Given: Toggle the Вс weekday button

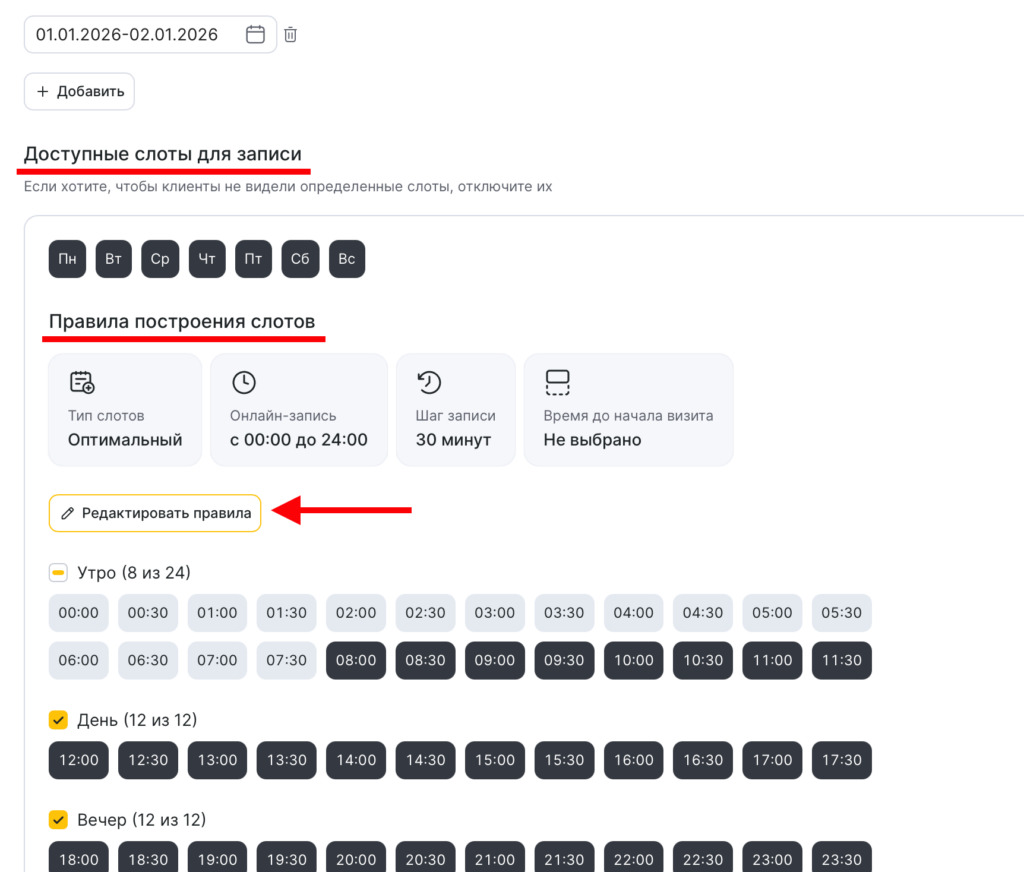Looking at the screenshot, I should [x=346, y=259].
